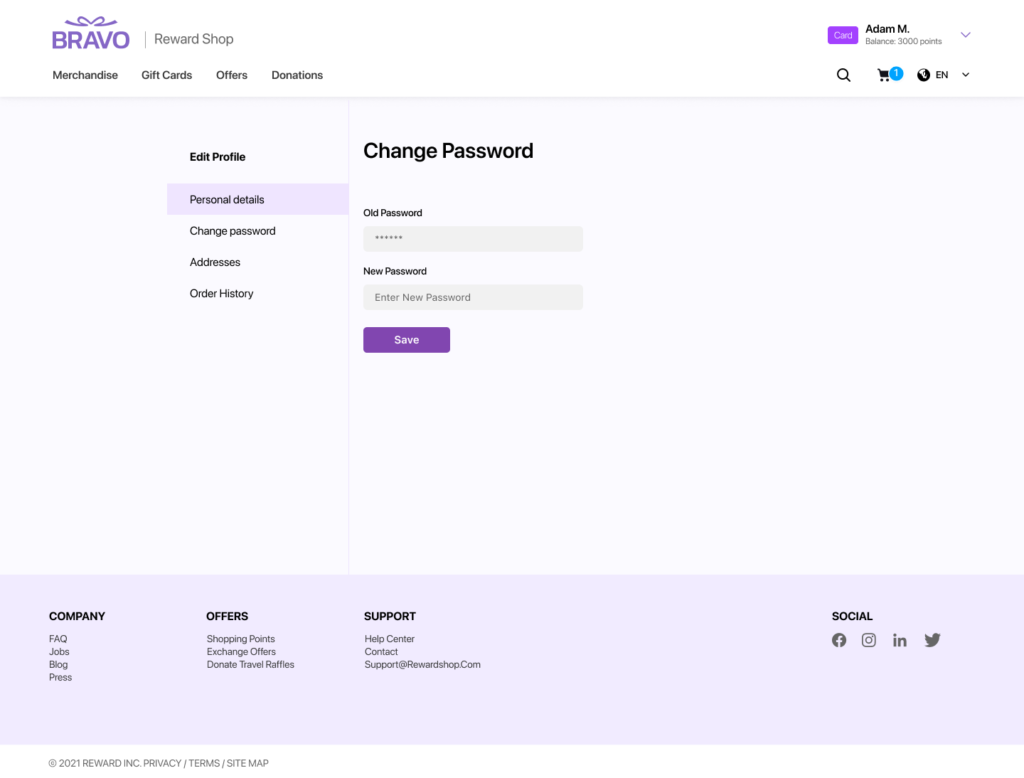The height and width of the screenshot is (778, 1024).
Task: Click the BRAVO logo
Action: (91, 35)
